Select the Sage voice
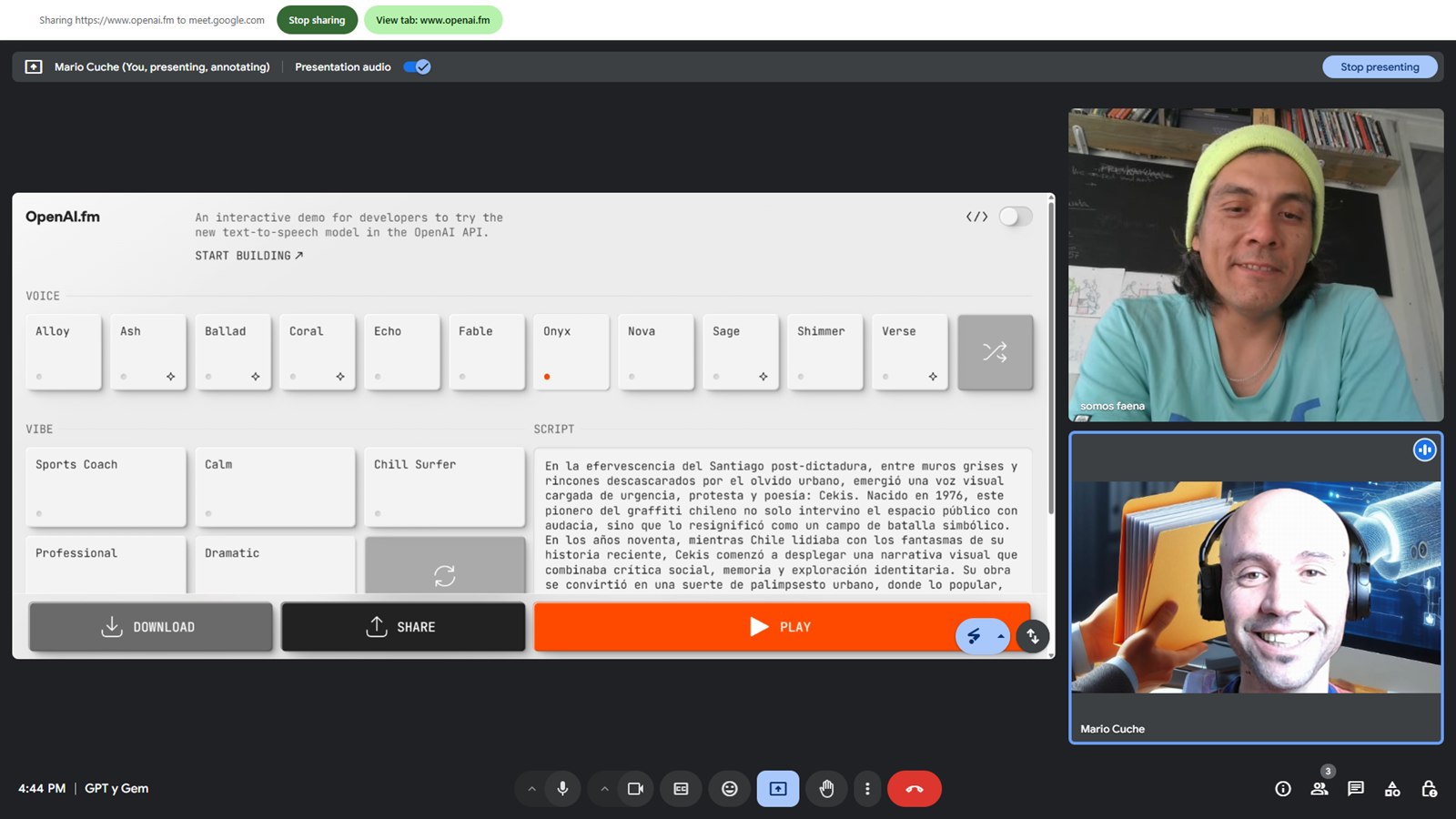Viewport: 1456px width, 819px height. click(x=741, y=352)
